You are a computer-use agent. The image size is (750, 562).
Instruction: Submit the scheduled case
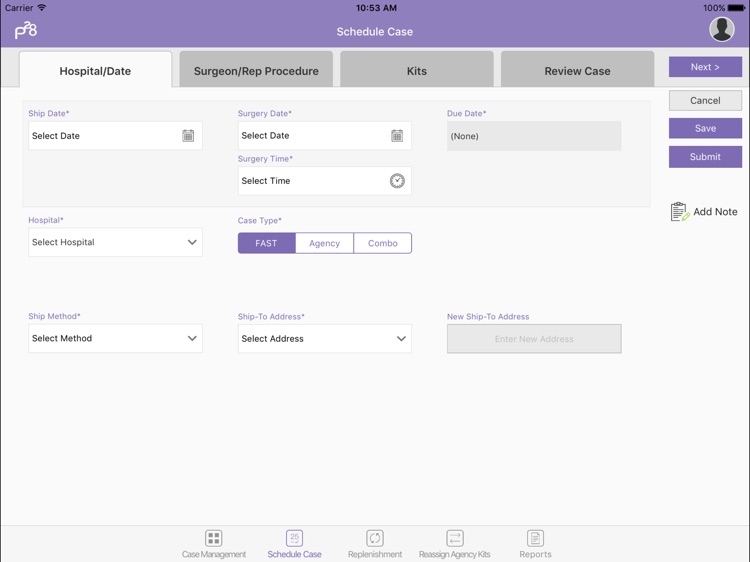(x=705, y=157)
